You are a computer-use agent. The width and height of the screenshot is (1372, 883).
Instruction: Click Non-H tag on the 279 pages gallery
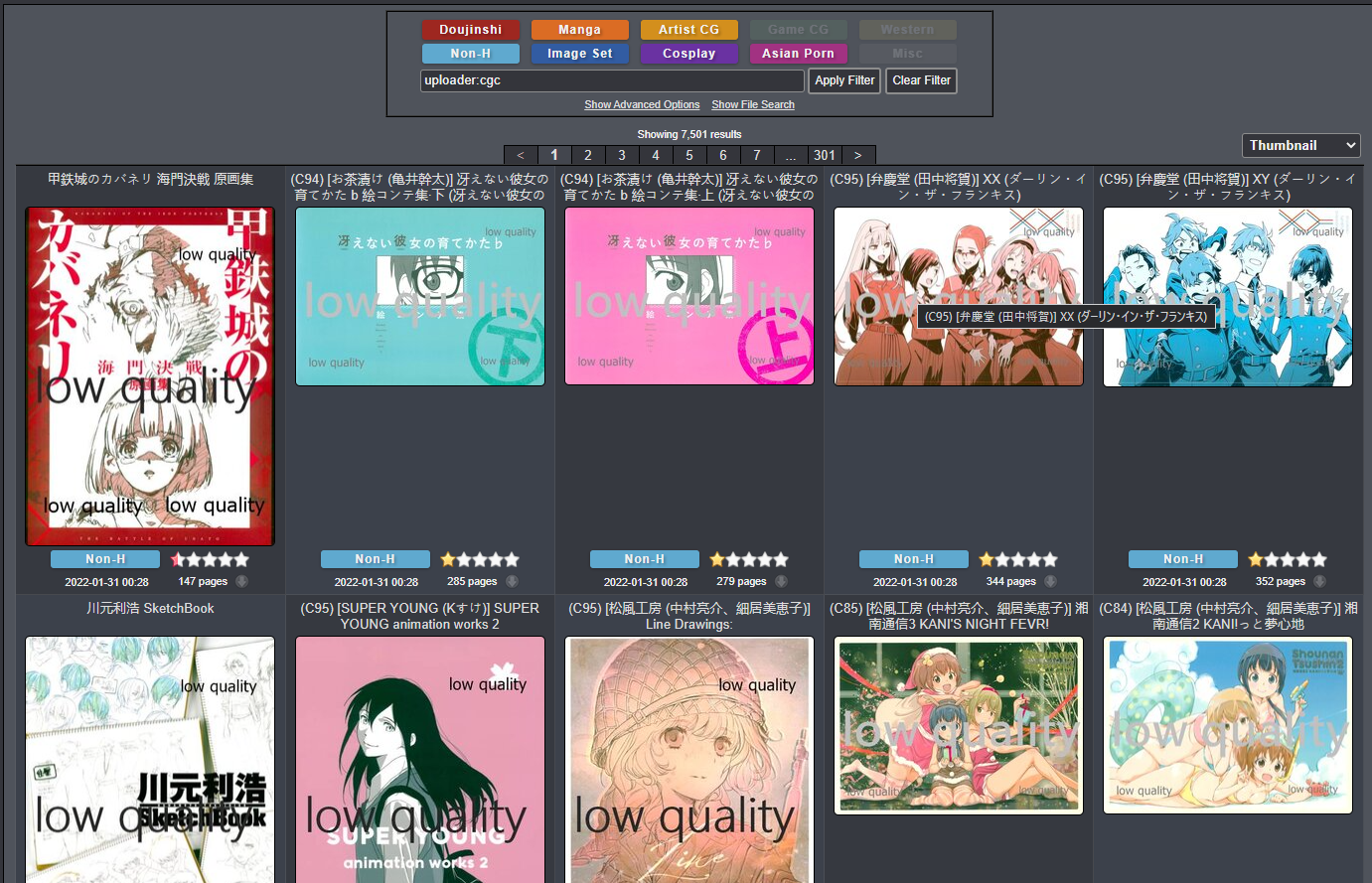point(644,559)
